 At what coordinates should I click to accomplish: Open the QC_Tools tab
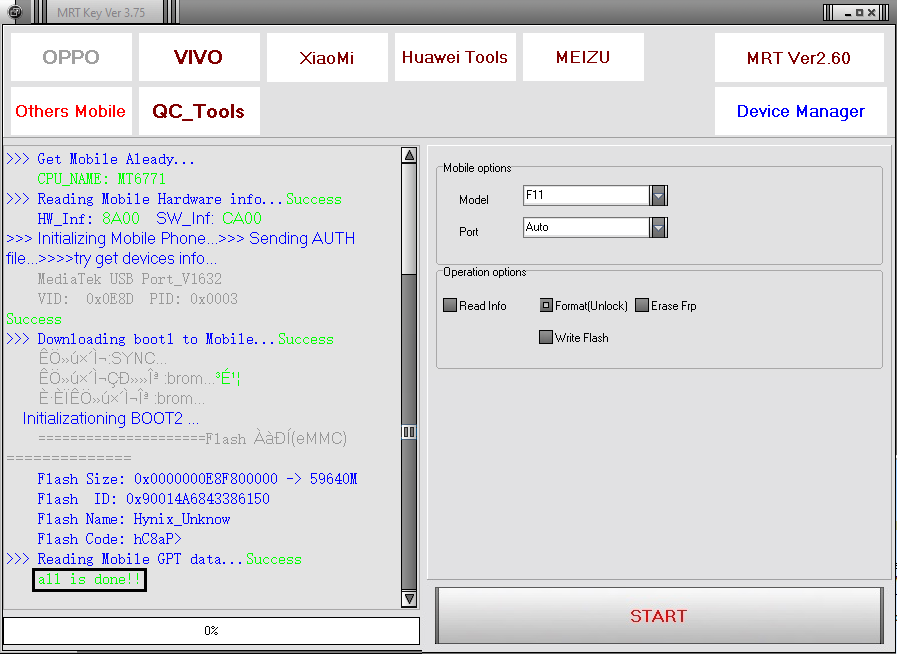[199, 111]
